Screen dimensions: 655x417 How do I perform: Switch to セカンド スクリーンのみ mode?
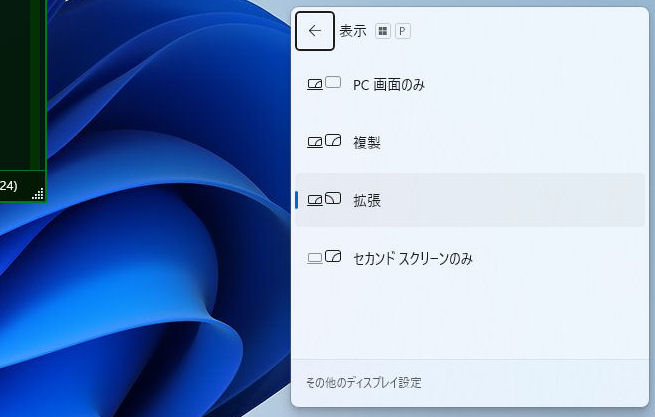pyautogui.click(x=470, y=258)
